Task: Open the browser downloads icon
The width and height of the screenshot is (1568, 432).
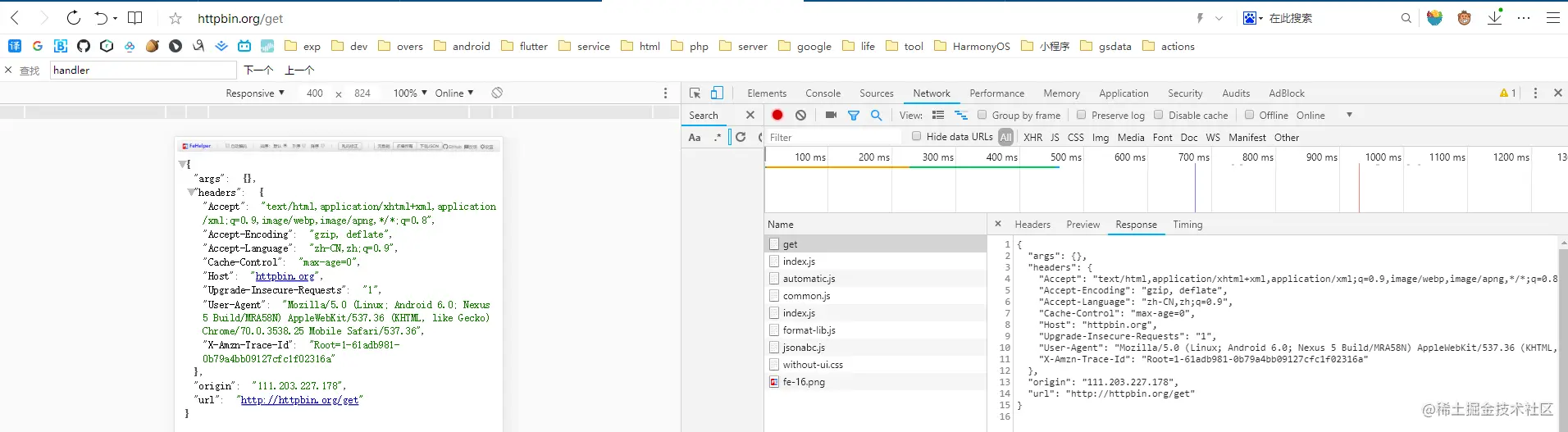Action: (x=1495, y=16)
